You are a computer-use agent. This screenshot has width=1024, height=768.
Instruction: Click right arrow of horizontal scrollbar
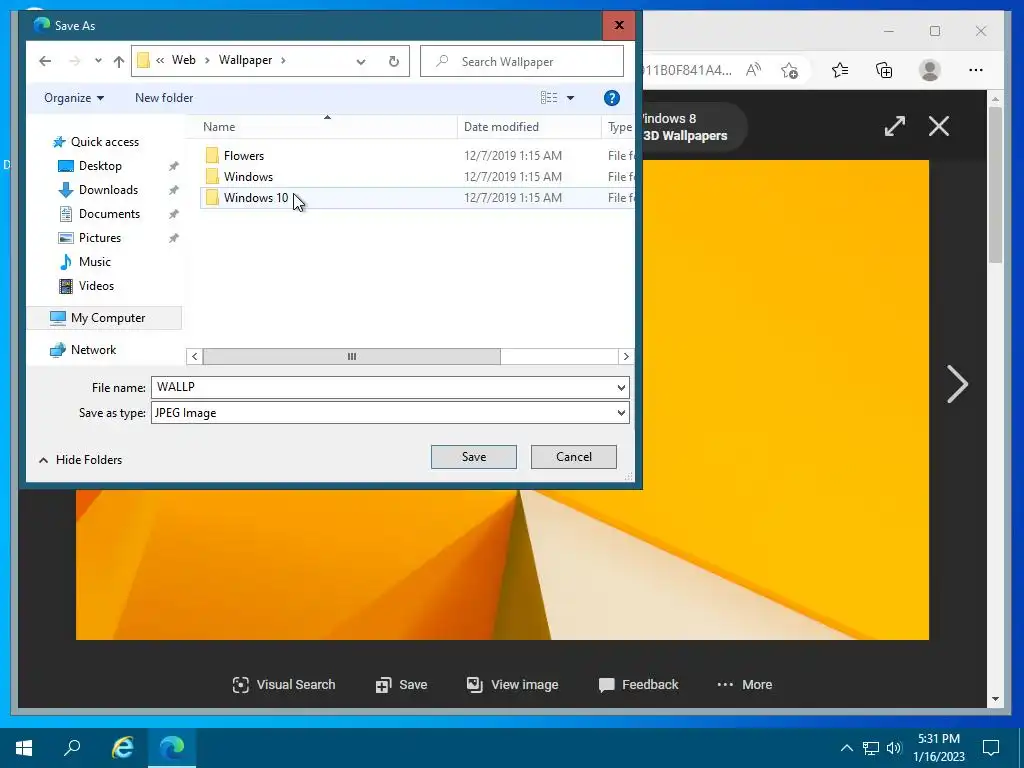pyautogui.click(x=626, y=357)
